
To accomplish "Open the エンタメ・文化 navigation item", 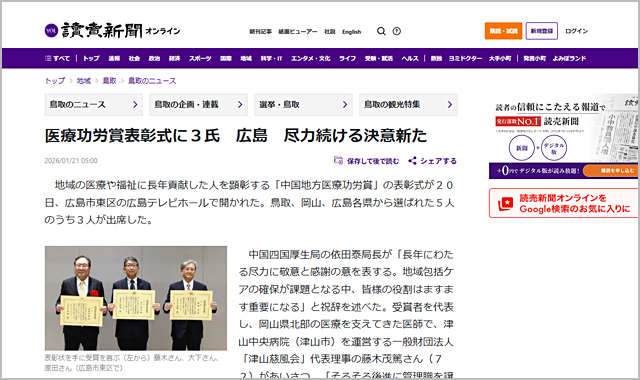I will [311, 58].
